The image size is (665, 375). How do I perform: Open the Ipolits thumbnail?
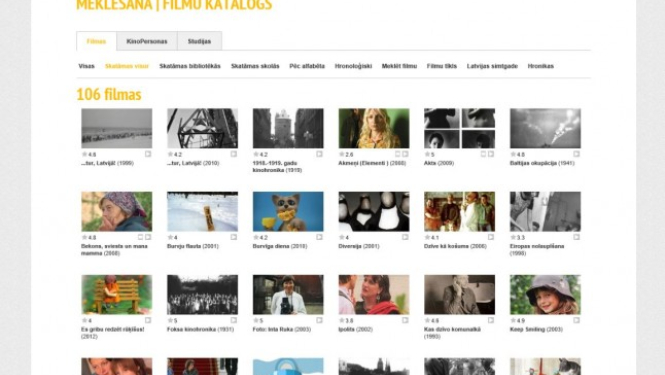point(374,294)
